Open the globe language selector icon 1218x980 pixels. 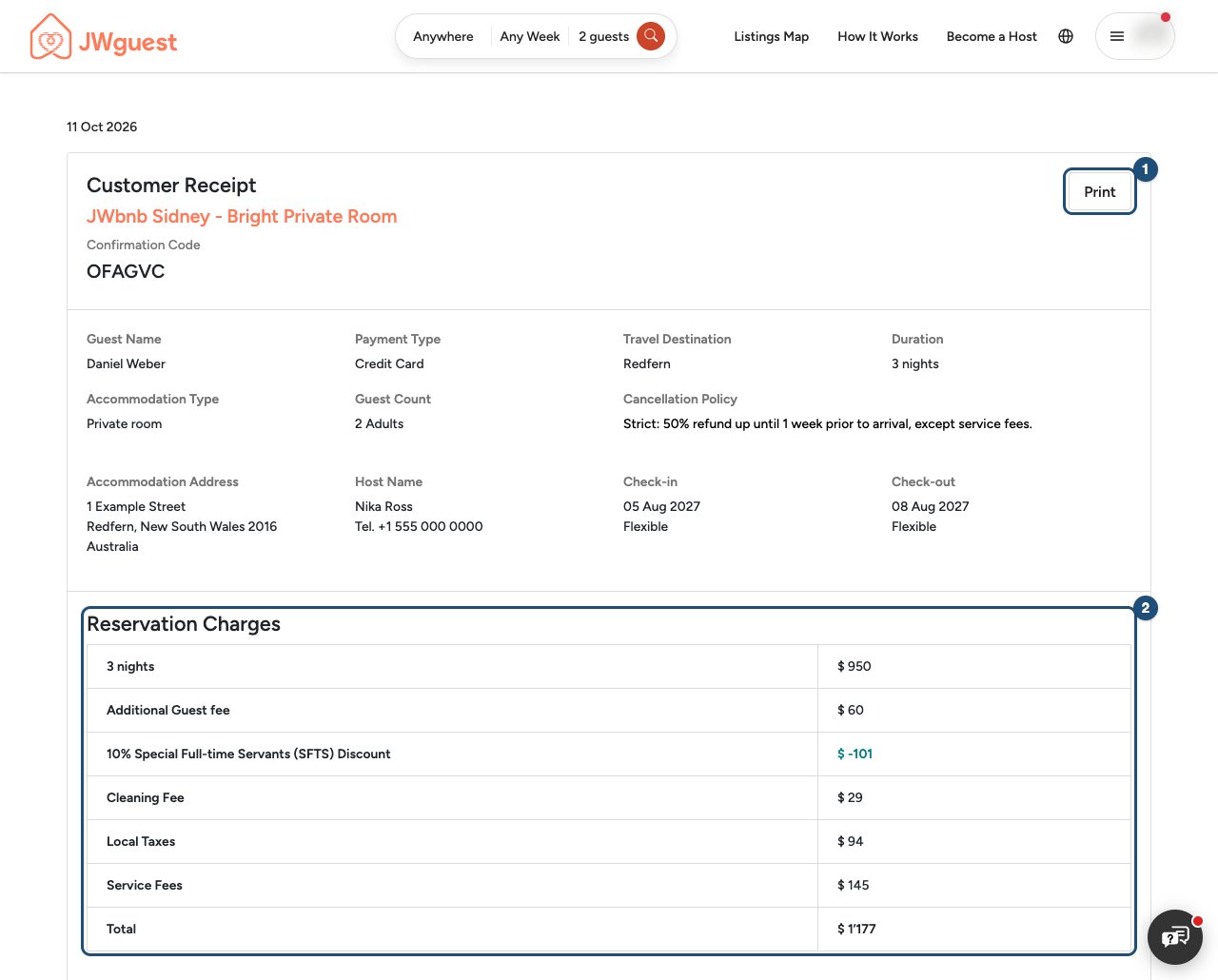1066,36
